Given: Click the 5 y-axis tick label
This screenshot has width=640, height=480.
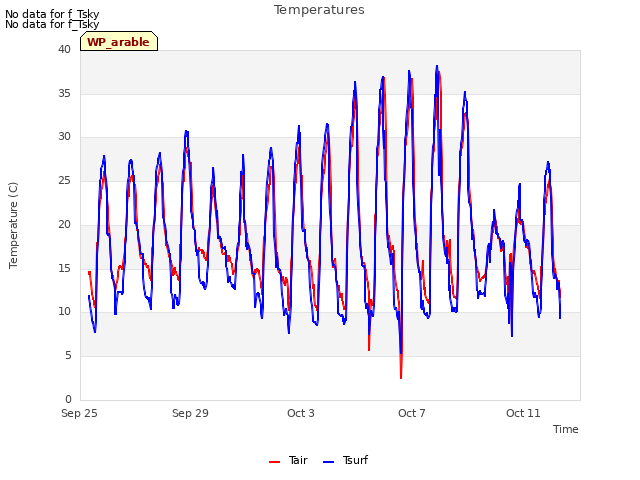Looking at the screenshot, I should point(68,356).
